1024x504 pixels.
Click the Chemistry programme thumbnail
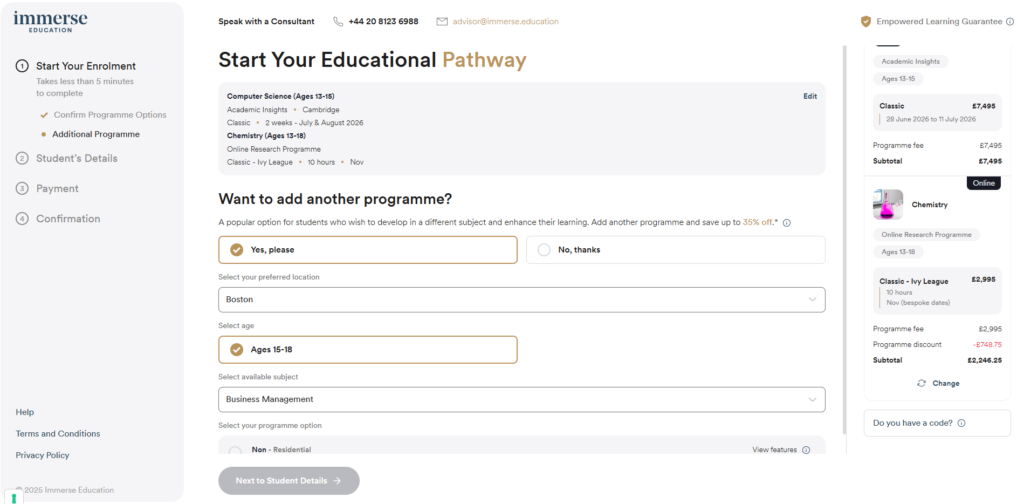click(888, 205)
